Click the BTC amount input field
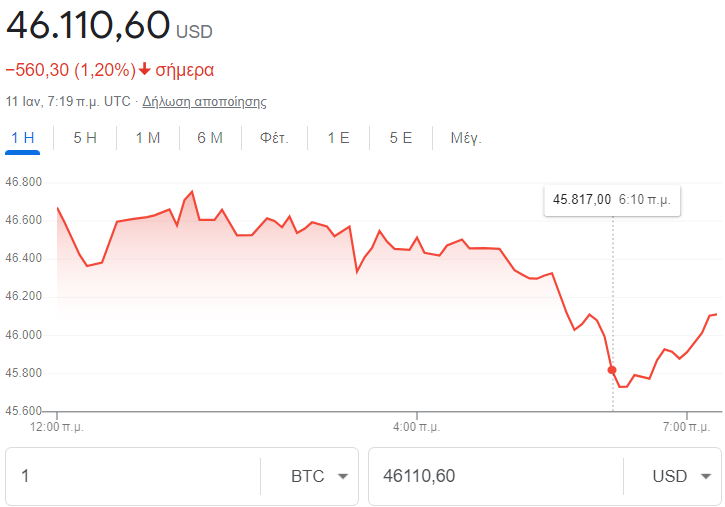 point(130,476)
